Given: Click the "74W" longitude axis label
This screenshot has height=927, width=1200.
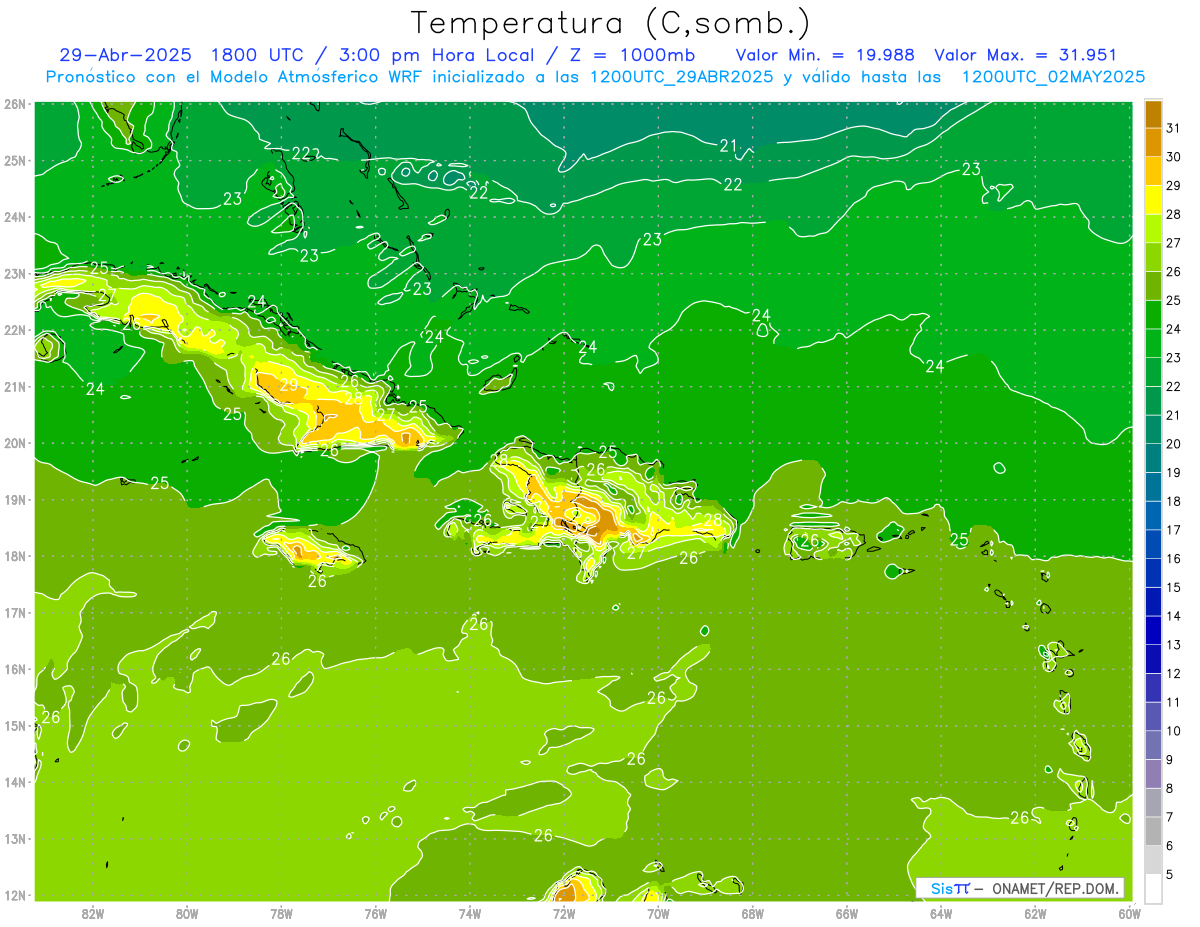Looking at the screenshot, I should tap(469, 913).
